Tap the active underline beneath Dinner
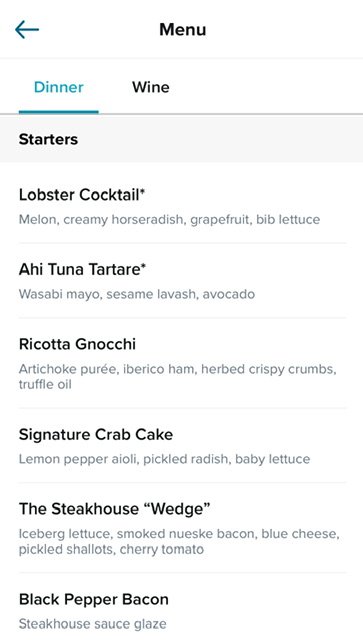Image resolution: width=363 pixels, height=640 pixels. click(59, 112)
